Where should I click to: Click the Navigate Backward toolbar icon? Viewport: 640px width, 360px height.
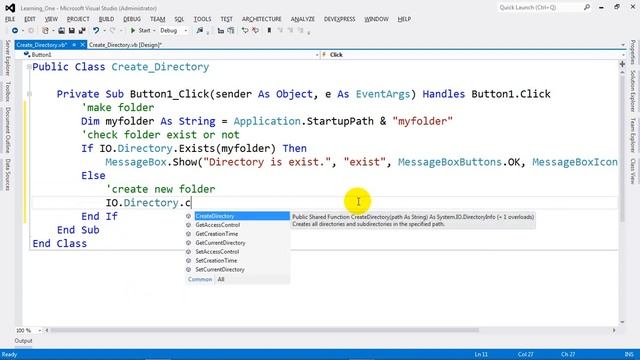(x=15, y=31)
